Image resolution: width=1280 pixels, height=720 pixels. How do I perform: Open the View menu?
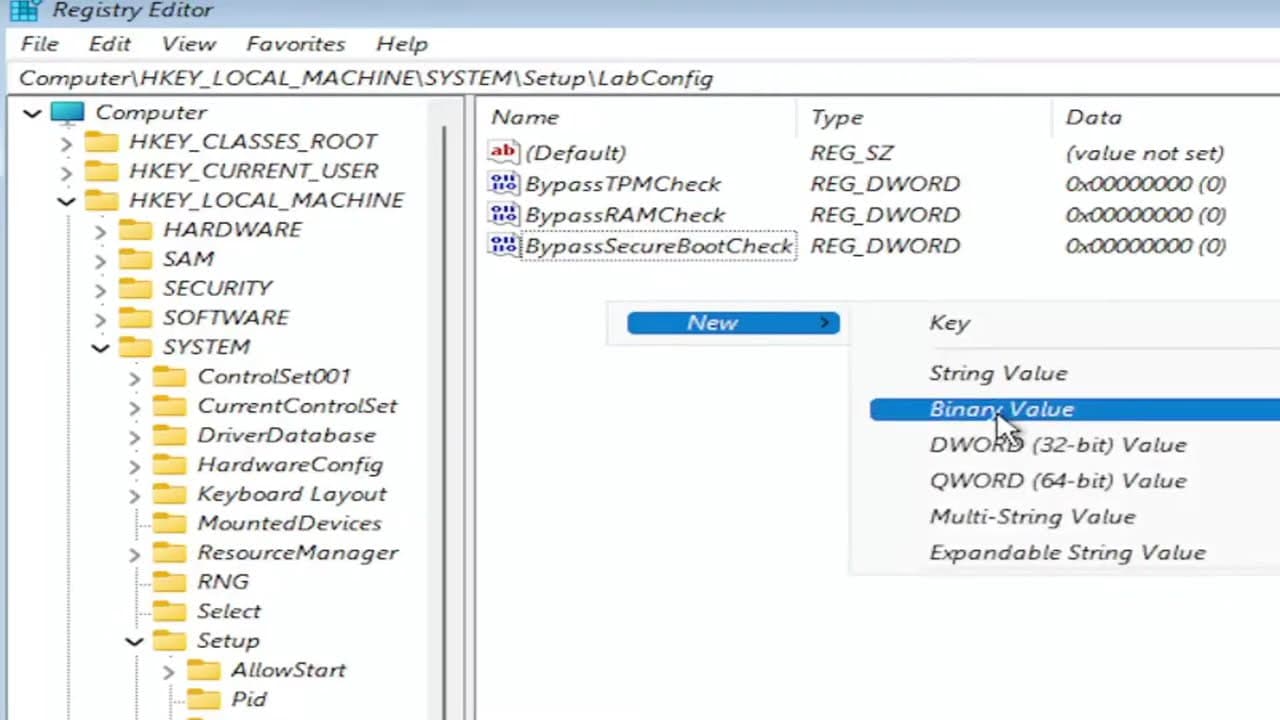189,44
